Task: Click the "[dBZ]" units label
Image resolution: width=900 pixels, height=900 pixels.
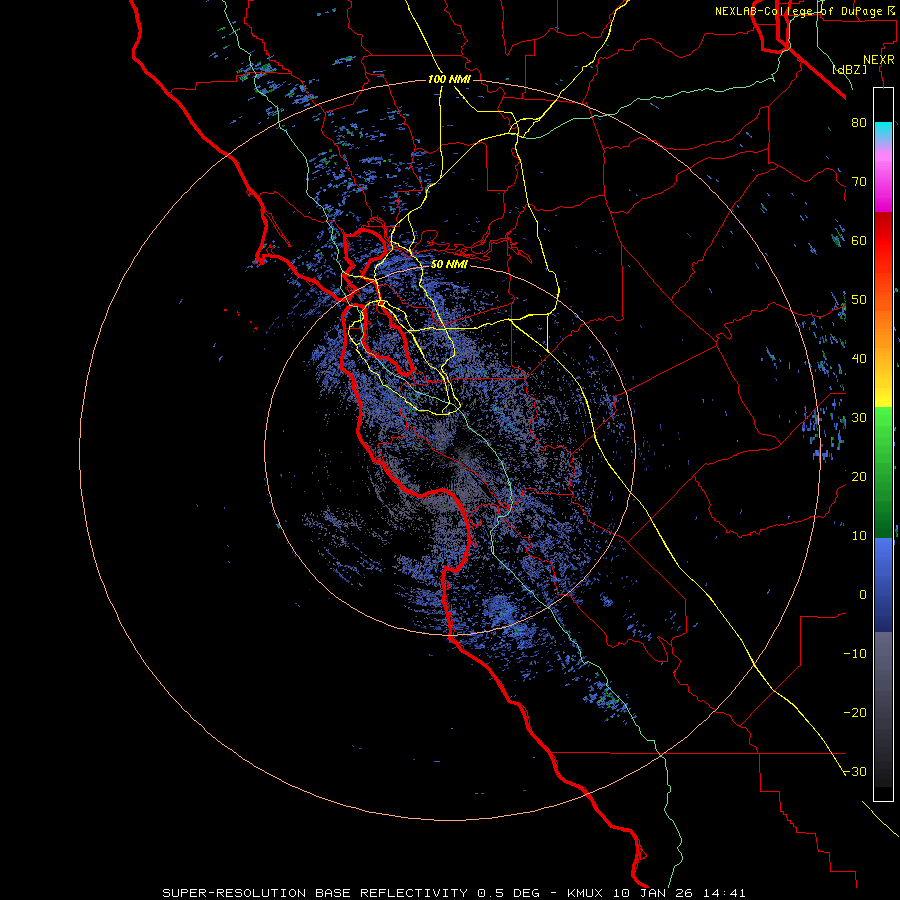Action: 850,70
